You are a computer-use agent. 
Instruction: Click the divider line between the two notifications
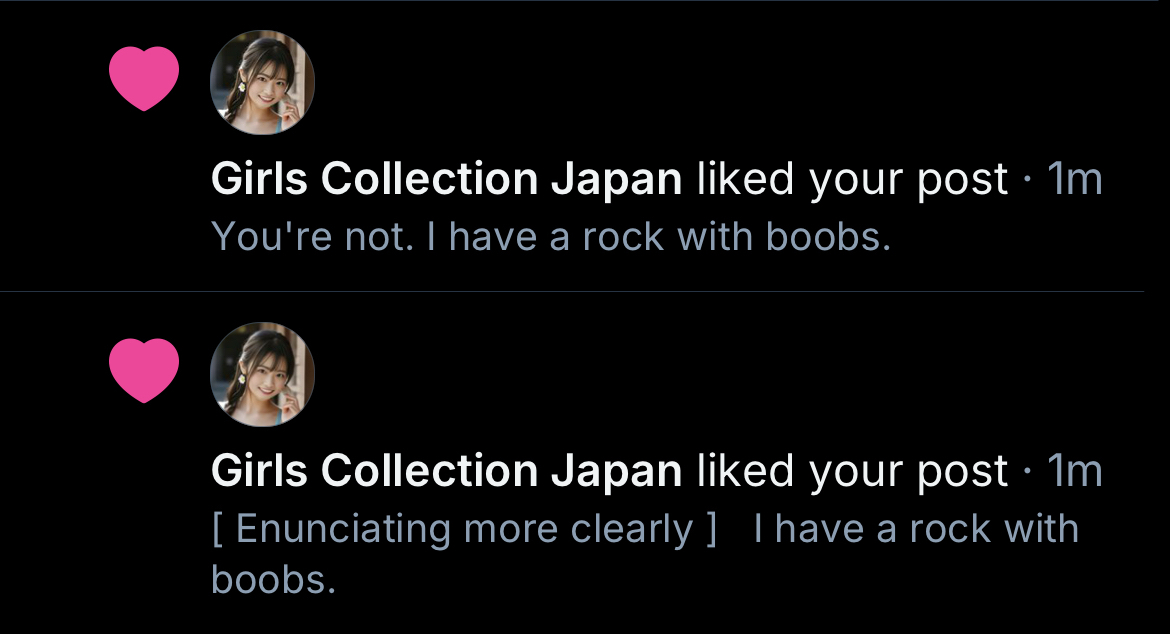click(x=585, y=291)
